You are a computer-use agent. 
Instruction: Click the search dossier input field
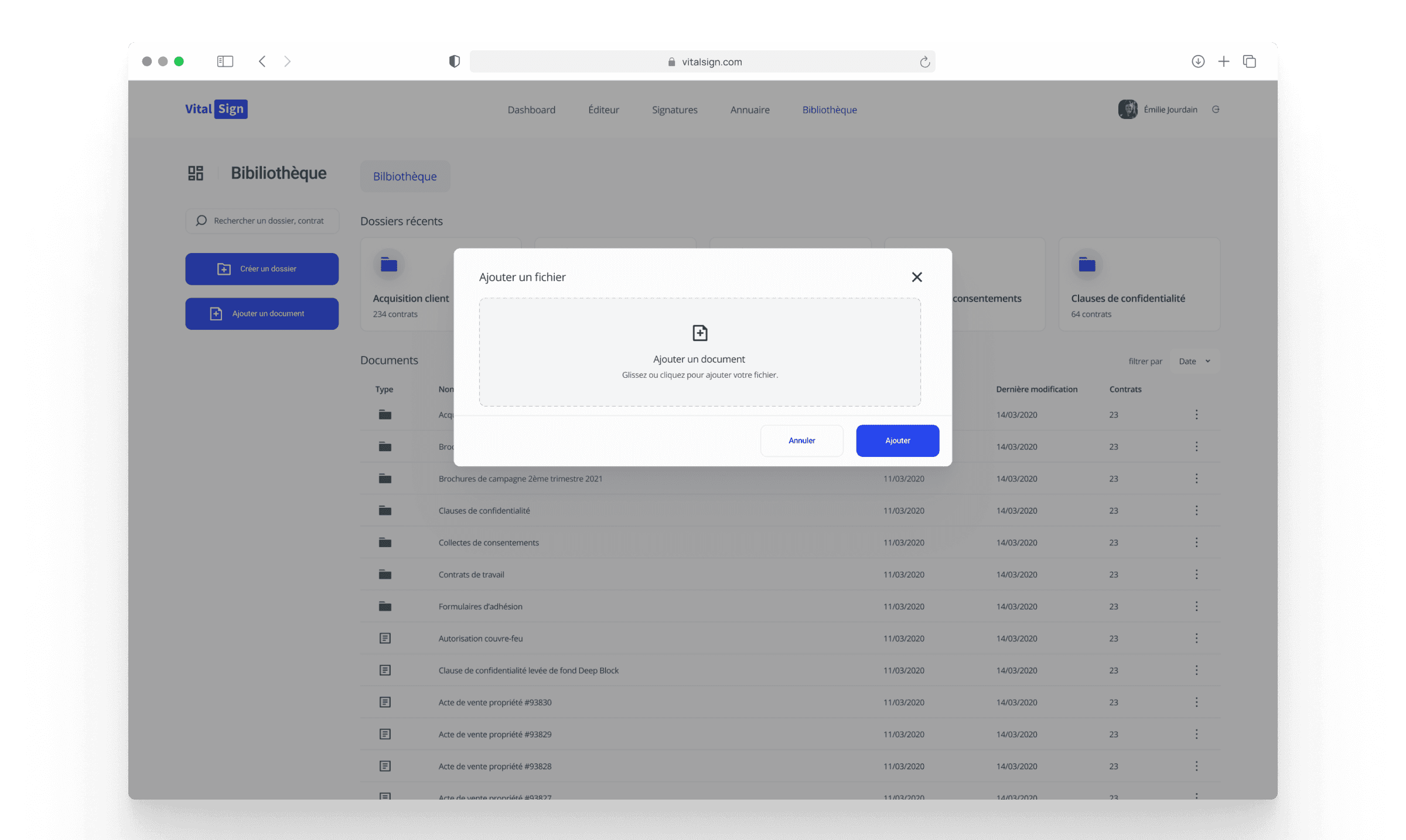coord(262,221)
